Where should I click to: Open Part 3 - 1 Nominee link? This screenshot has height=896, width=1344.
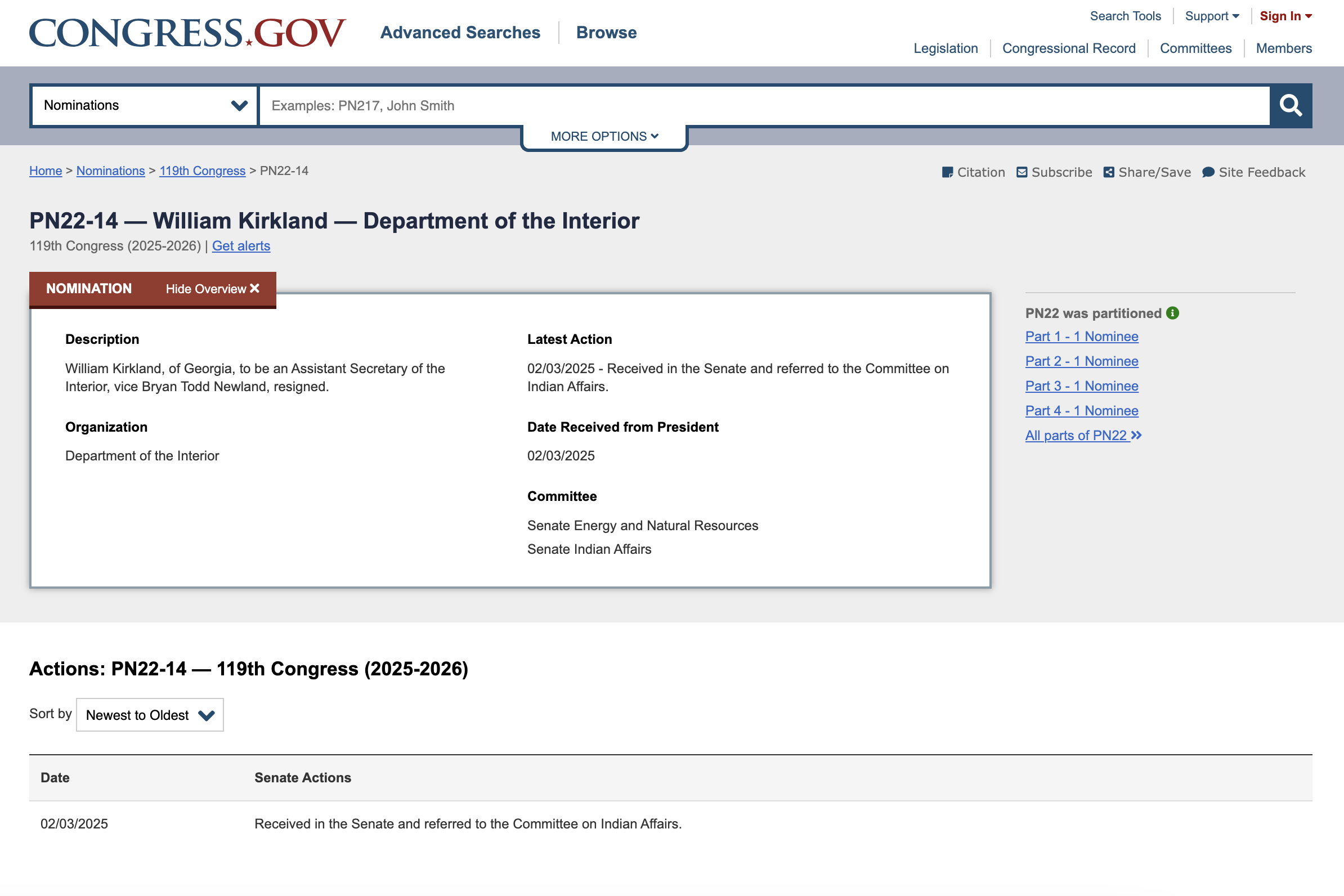(1082, 386)
